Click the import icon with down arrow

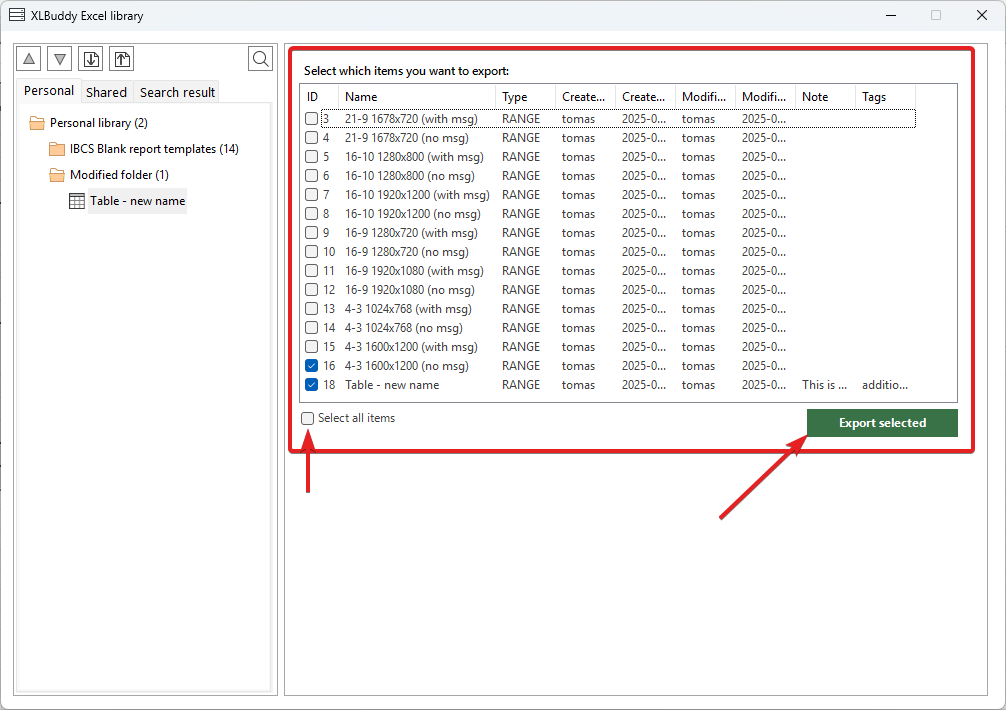[91, 59]
